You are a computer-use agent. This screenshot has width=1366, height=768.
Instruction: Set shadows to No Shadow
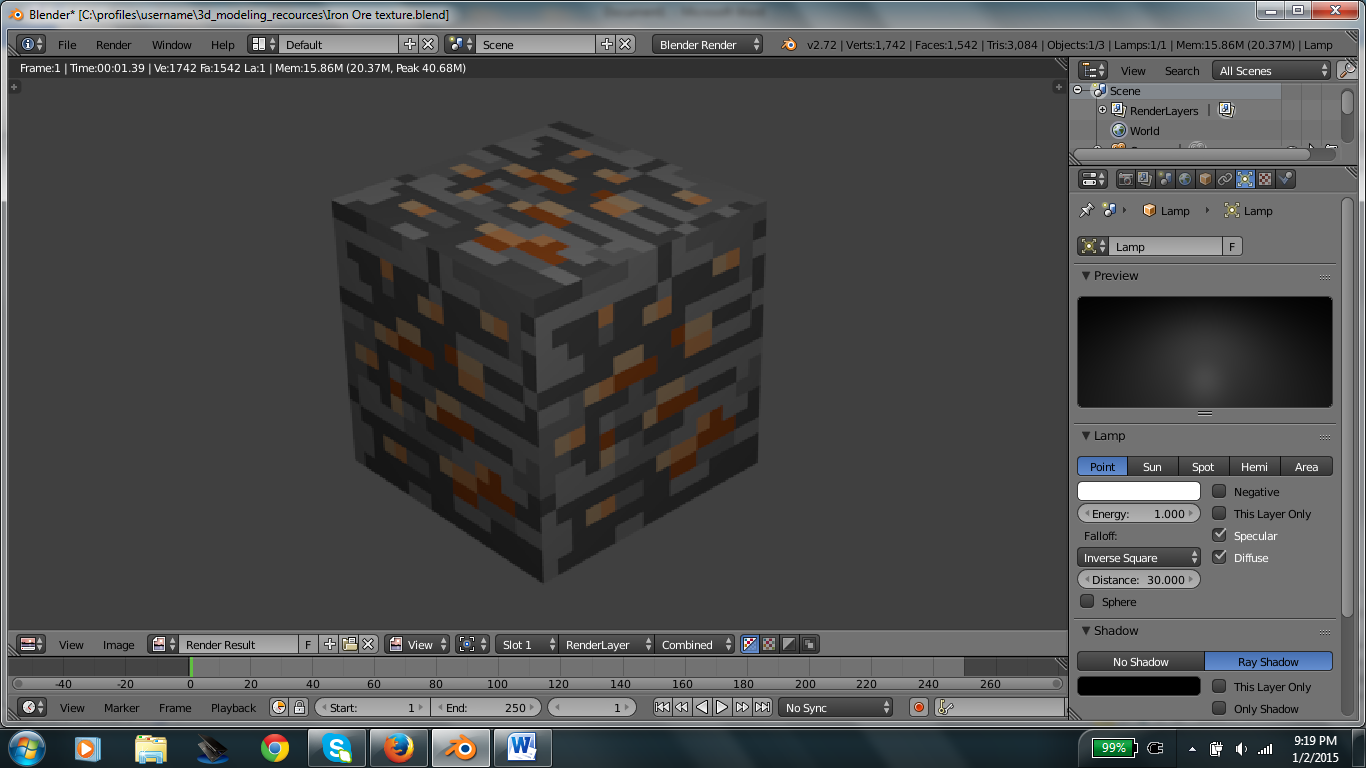pos(1140,661)
